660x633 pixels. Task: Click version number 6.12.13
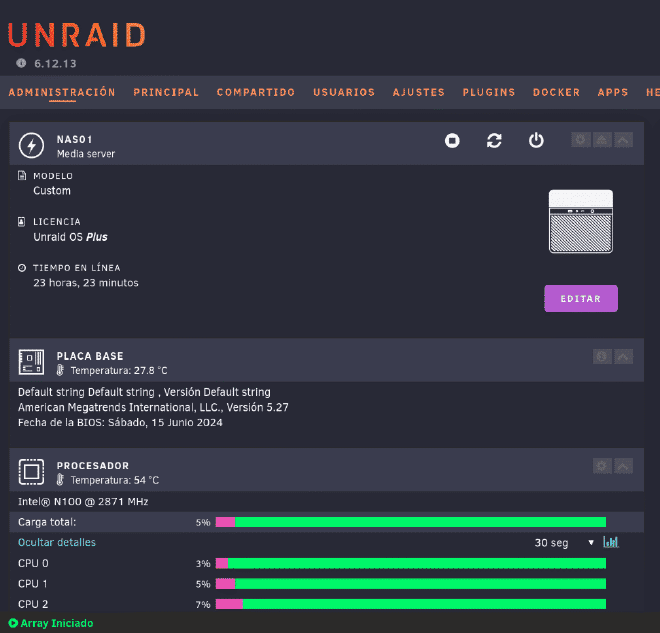[x=55, y=64]
